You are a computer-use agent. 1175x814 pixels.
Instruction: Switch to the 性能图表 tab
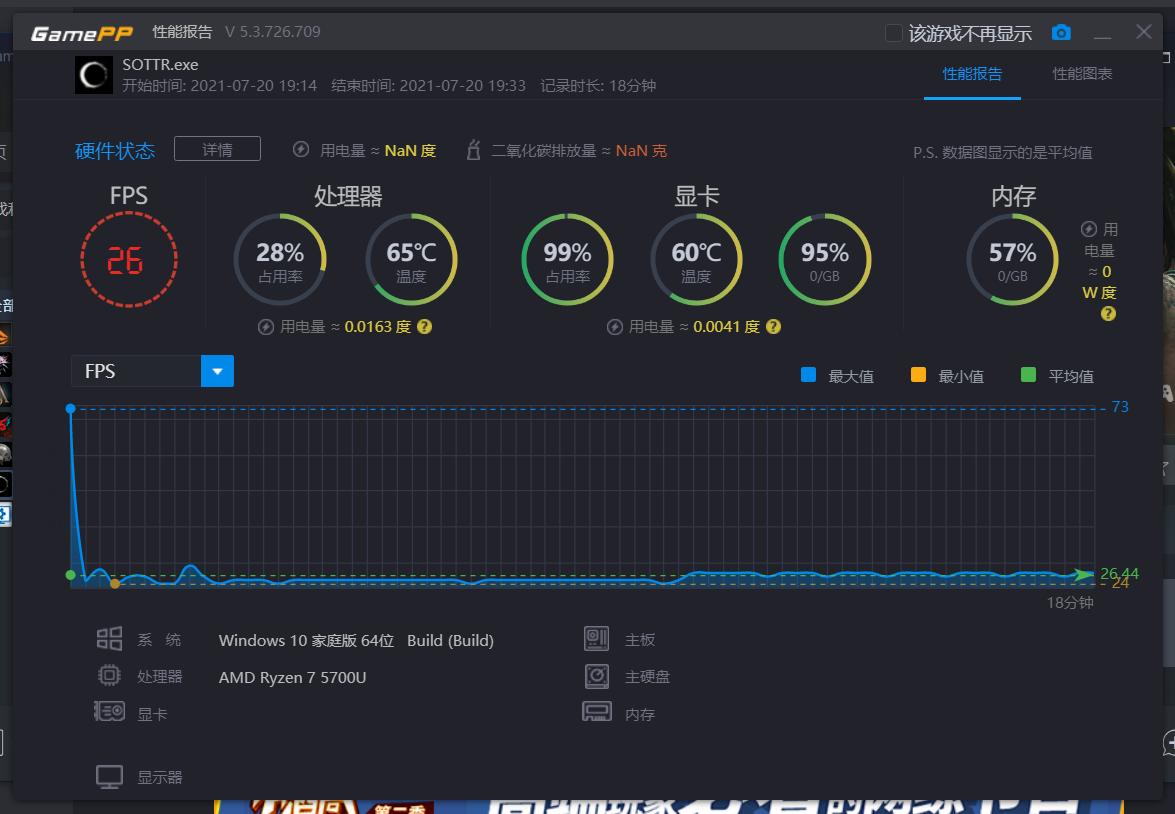pos(1082,73)
